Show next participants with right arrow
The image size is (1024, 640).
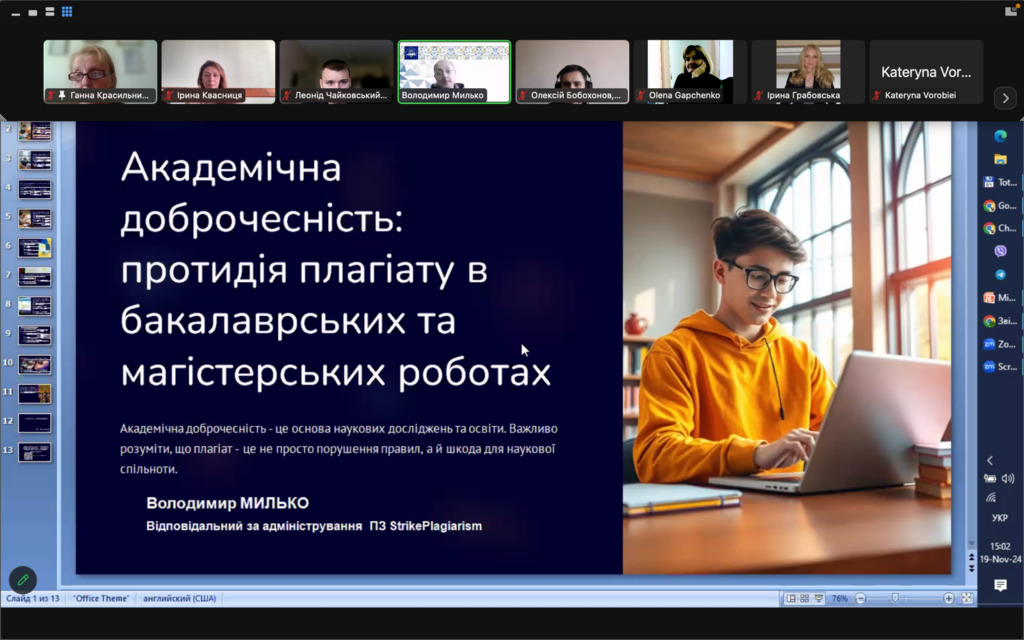pos(1005,97)
